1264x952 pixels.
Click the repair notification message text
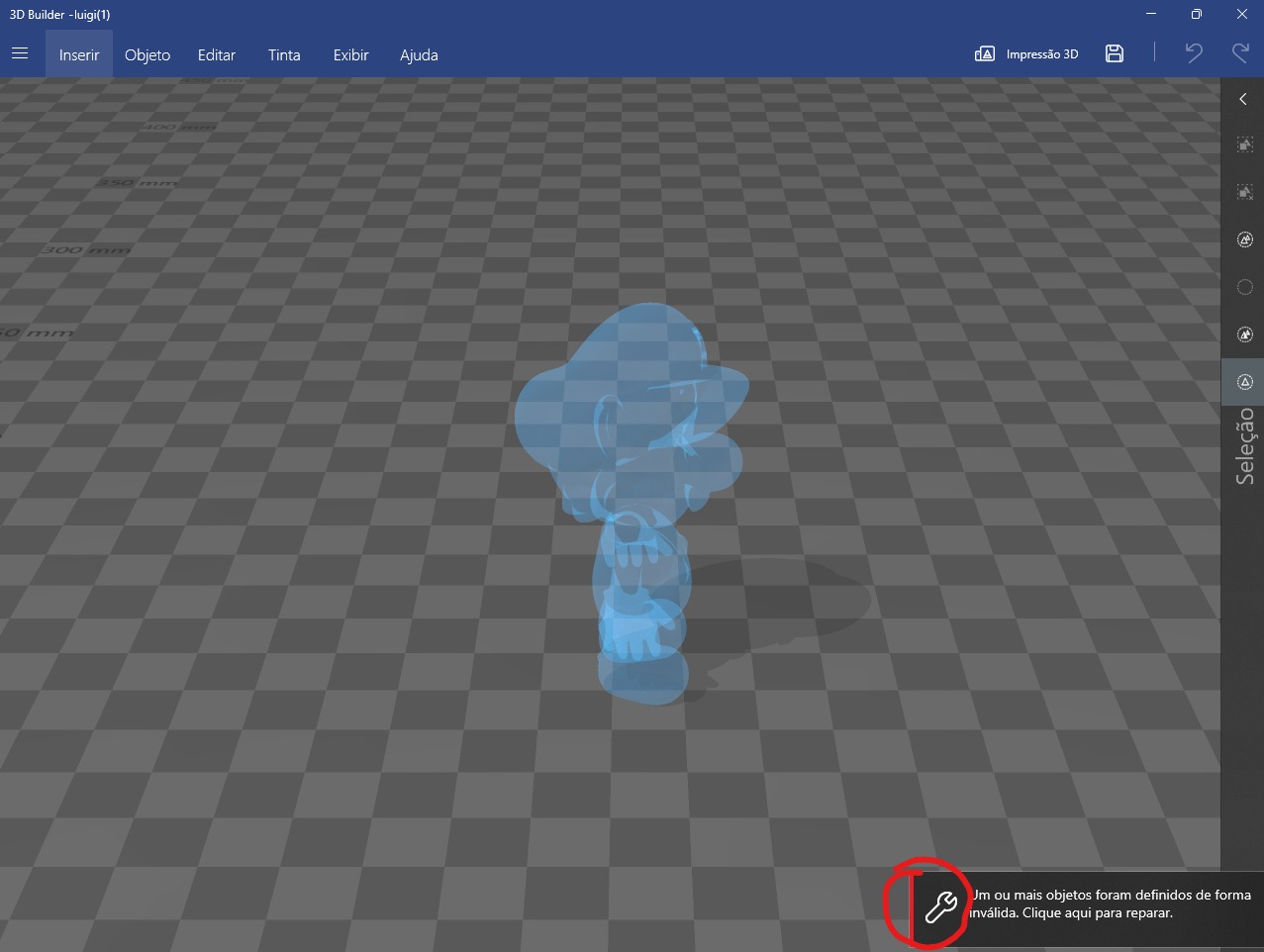click(1111, 904)
